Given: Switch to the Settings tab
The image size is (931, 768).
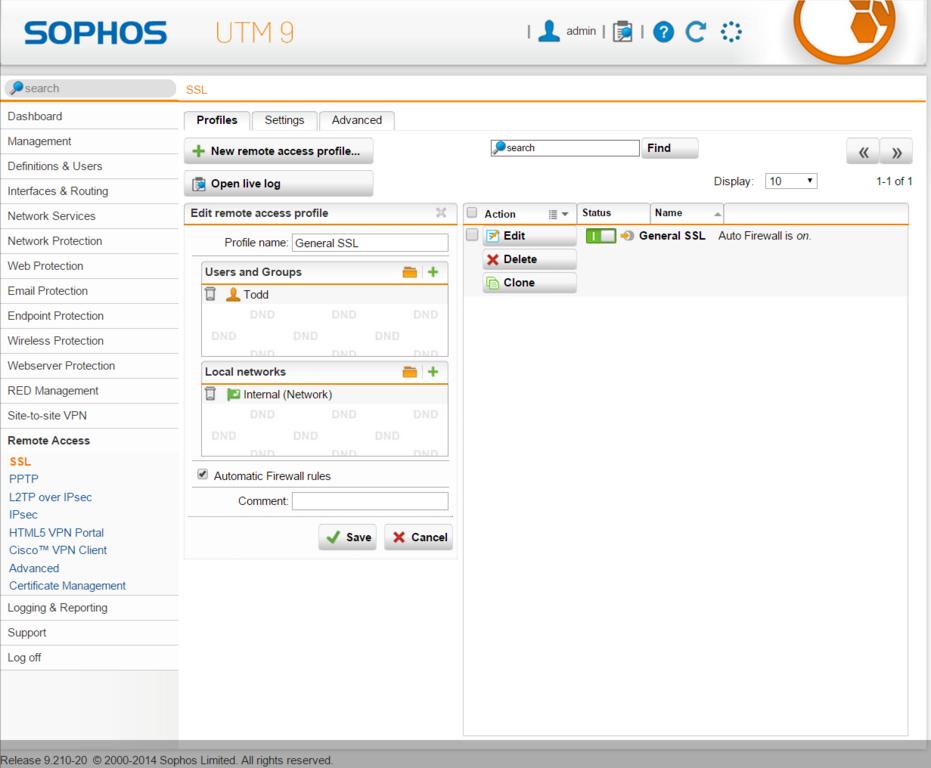Looking at the screenshot, I should 284,120.
